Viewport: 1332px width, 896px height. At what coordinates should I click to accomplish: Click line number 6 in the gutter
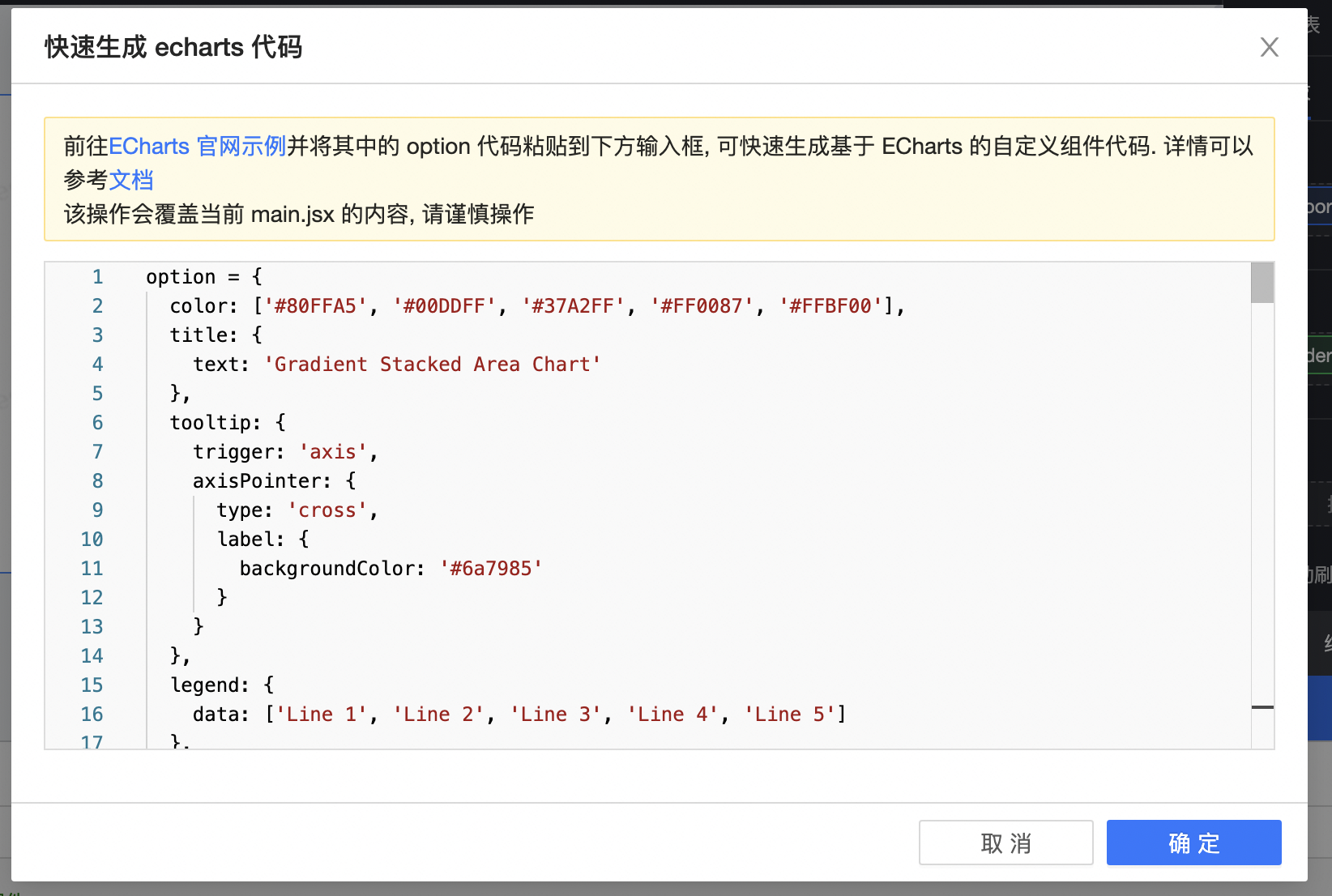(x=97, y=423)
